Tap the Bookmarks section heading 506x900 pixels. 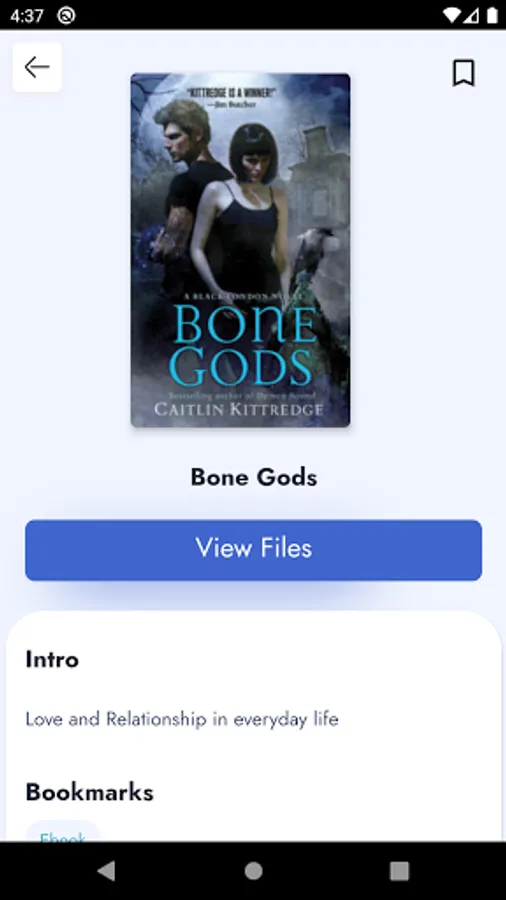(89, 792)
